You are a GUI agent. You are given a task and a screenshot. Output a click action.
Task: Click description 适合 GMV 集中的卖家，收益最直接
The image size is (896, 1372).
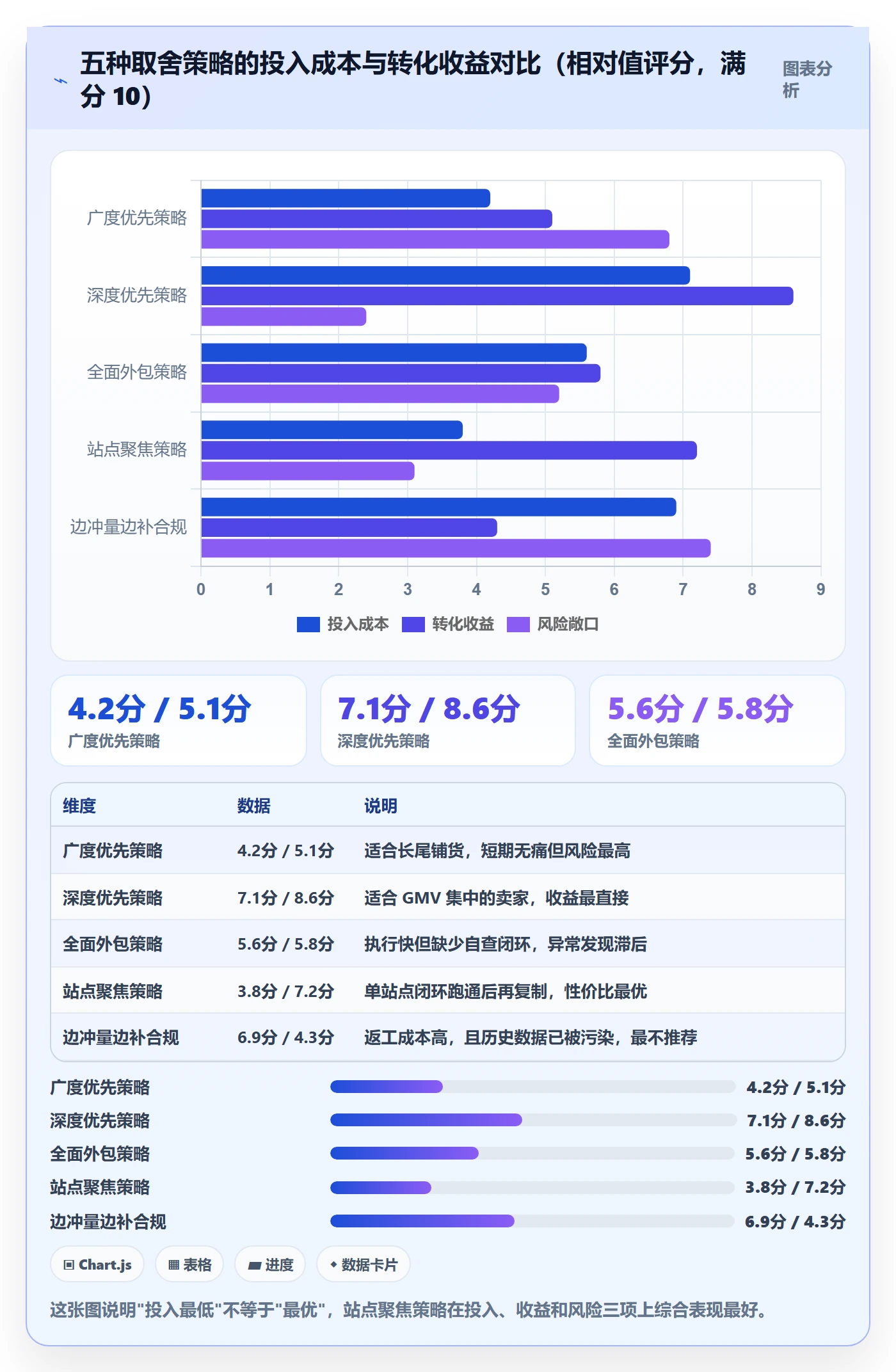pyautogui.click(x=497, y=898)
